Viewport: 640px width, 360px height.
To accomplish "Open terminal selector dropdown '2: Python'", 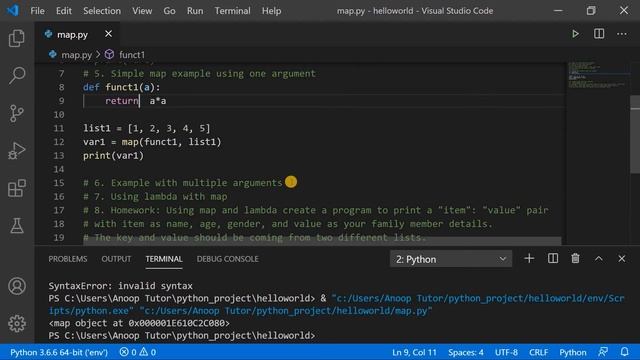I will point(451,259).
